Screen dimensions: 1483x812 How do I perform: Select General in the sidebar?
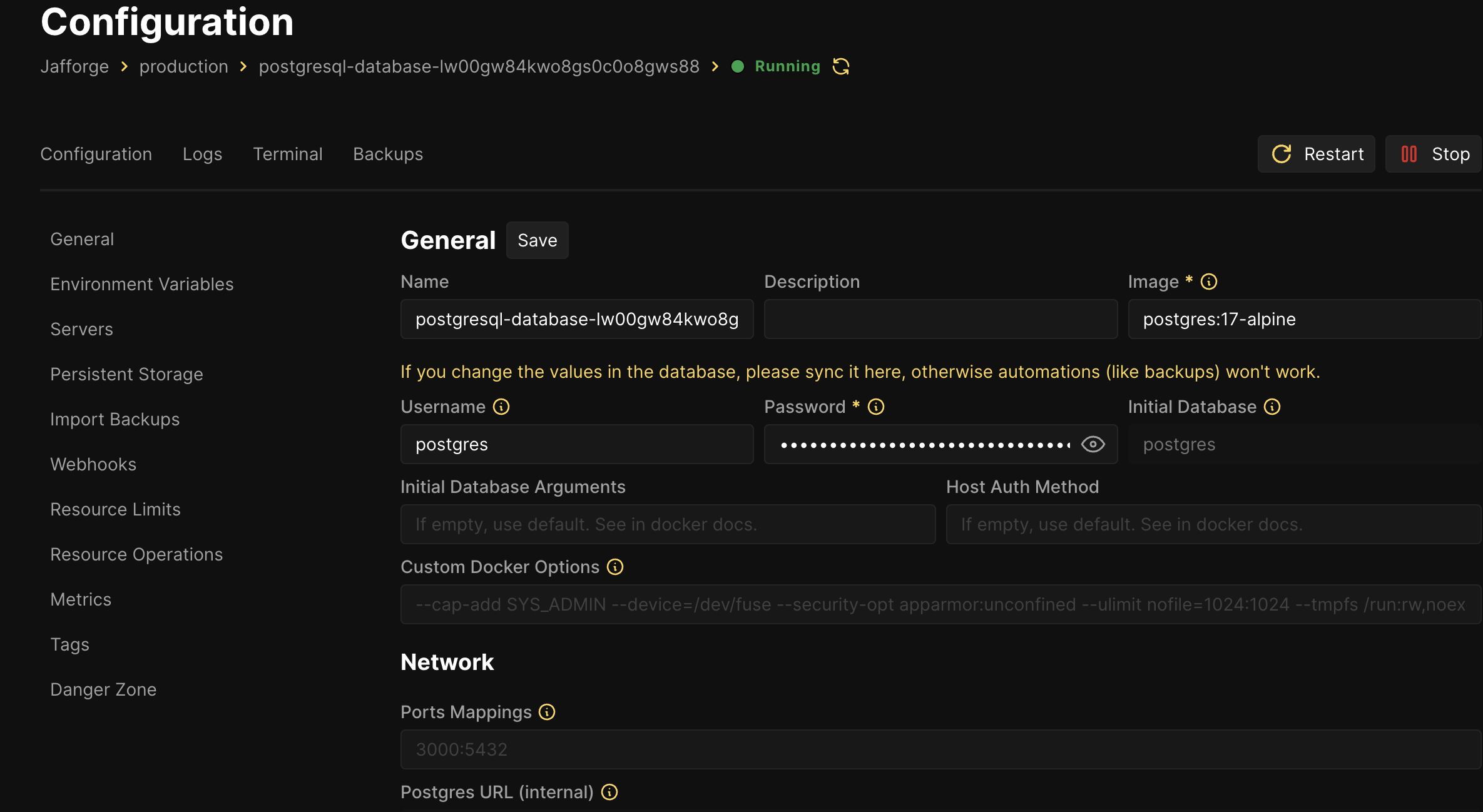point(82,239)
